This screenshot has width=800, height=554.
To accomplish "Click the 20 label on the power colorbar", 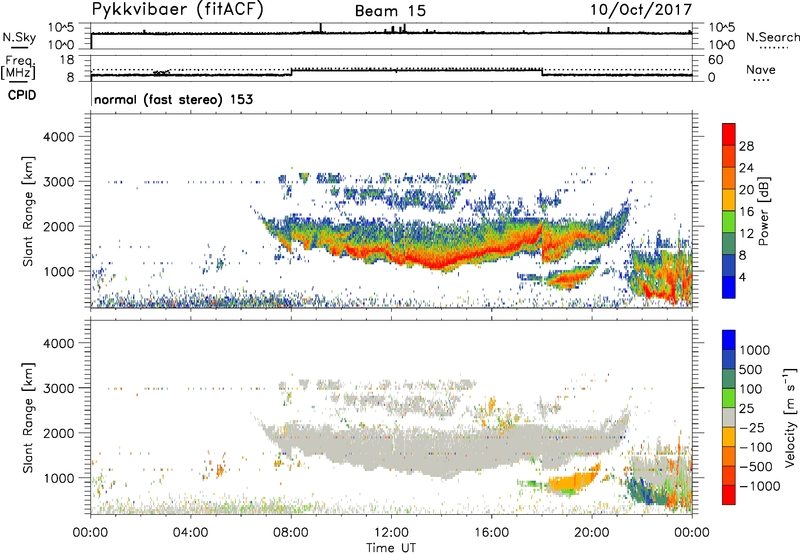I will pyautogui.click(x=746, y=190).
